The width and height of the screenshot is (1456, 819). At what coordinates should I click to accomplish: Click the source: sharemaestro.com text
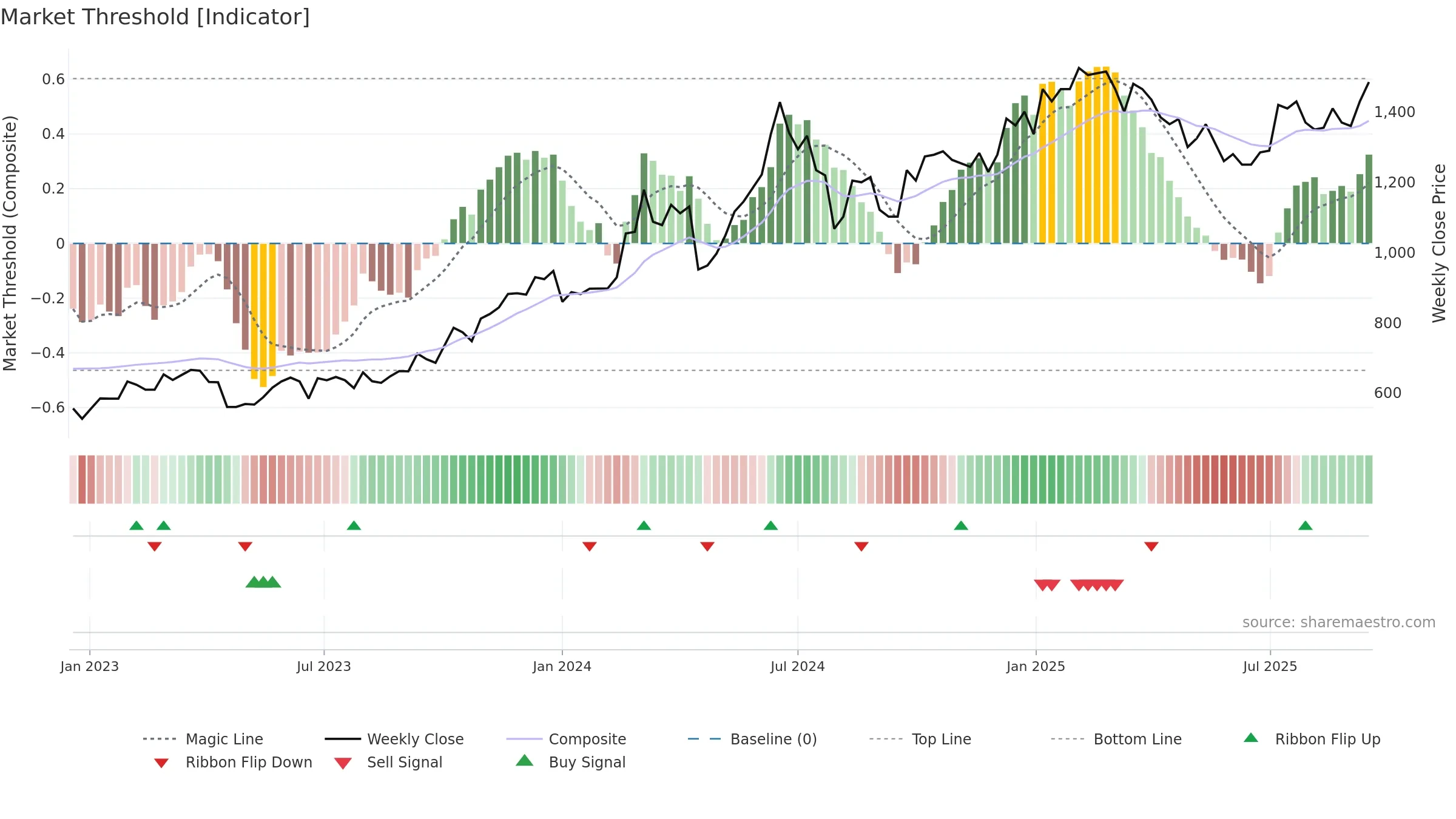coord(1339,622)
